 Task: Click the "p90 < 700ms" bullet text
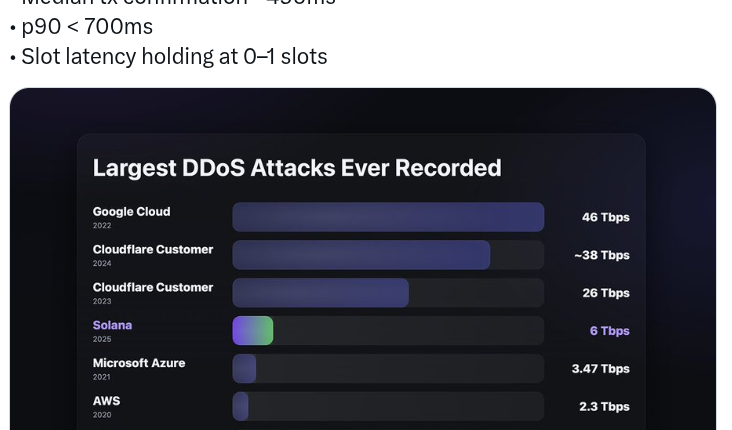[x=87, y=26]
